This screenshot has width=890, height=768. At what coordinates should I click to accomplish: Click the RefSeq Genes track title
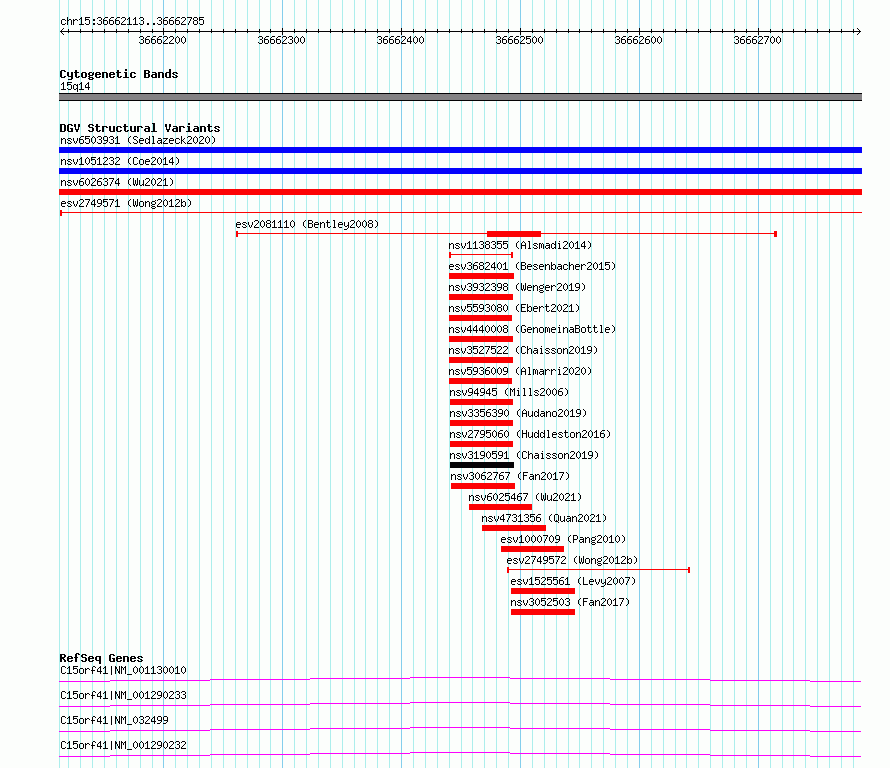(x=101, y=658)
